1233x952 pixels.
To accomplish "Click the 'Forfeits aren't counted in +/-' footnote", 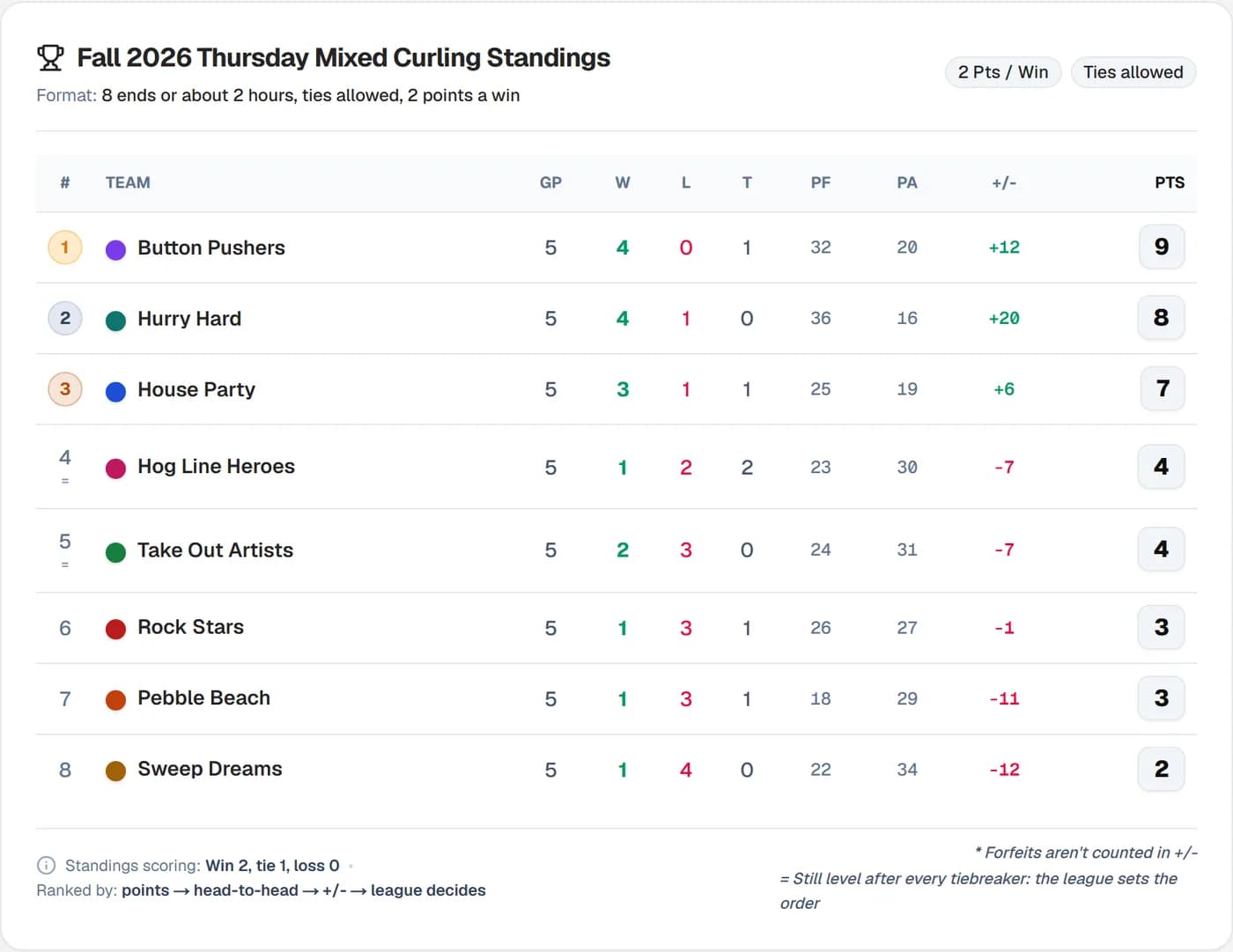I will [1086, 852].
